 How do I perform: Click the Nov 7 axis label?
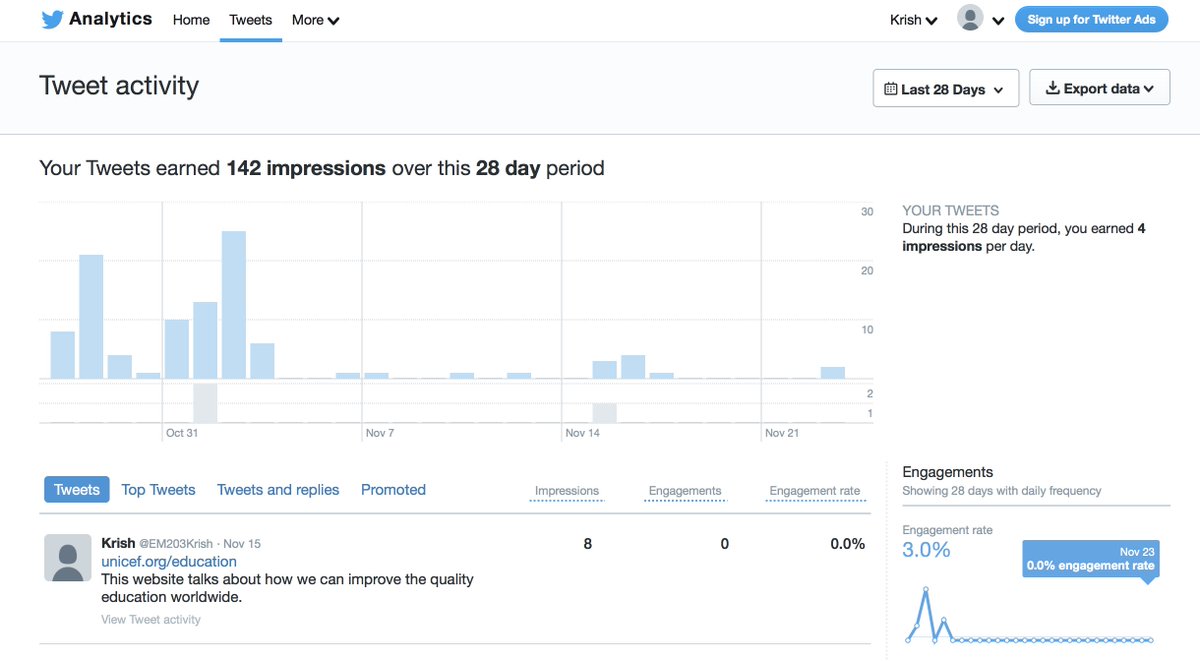pos(380,433)
